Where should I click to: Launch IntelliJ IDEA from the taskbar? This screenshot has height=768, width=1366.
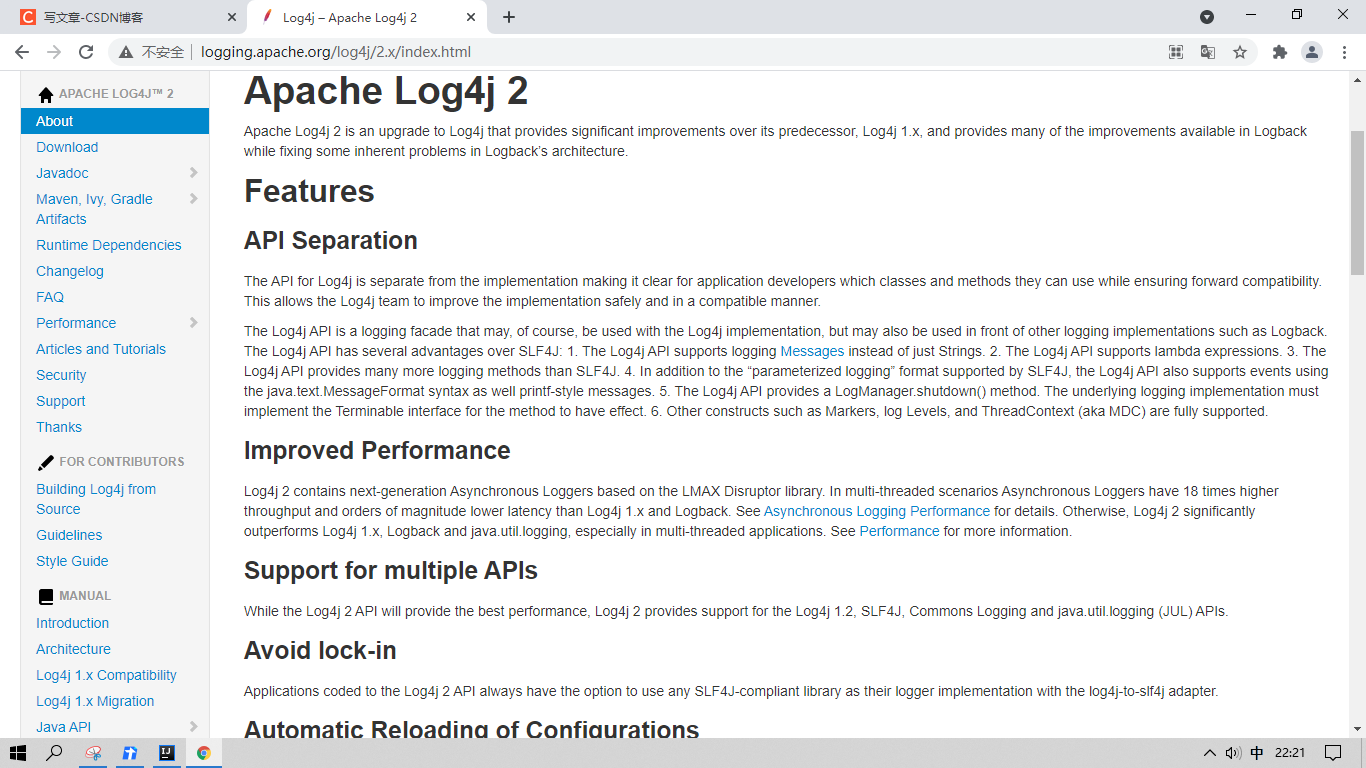166,753
